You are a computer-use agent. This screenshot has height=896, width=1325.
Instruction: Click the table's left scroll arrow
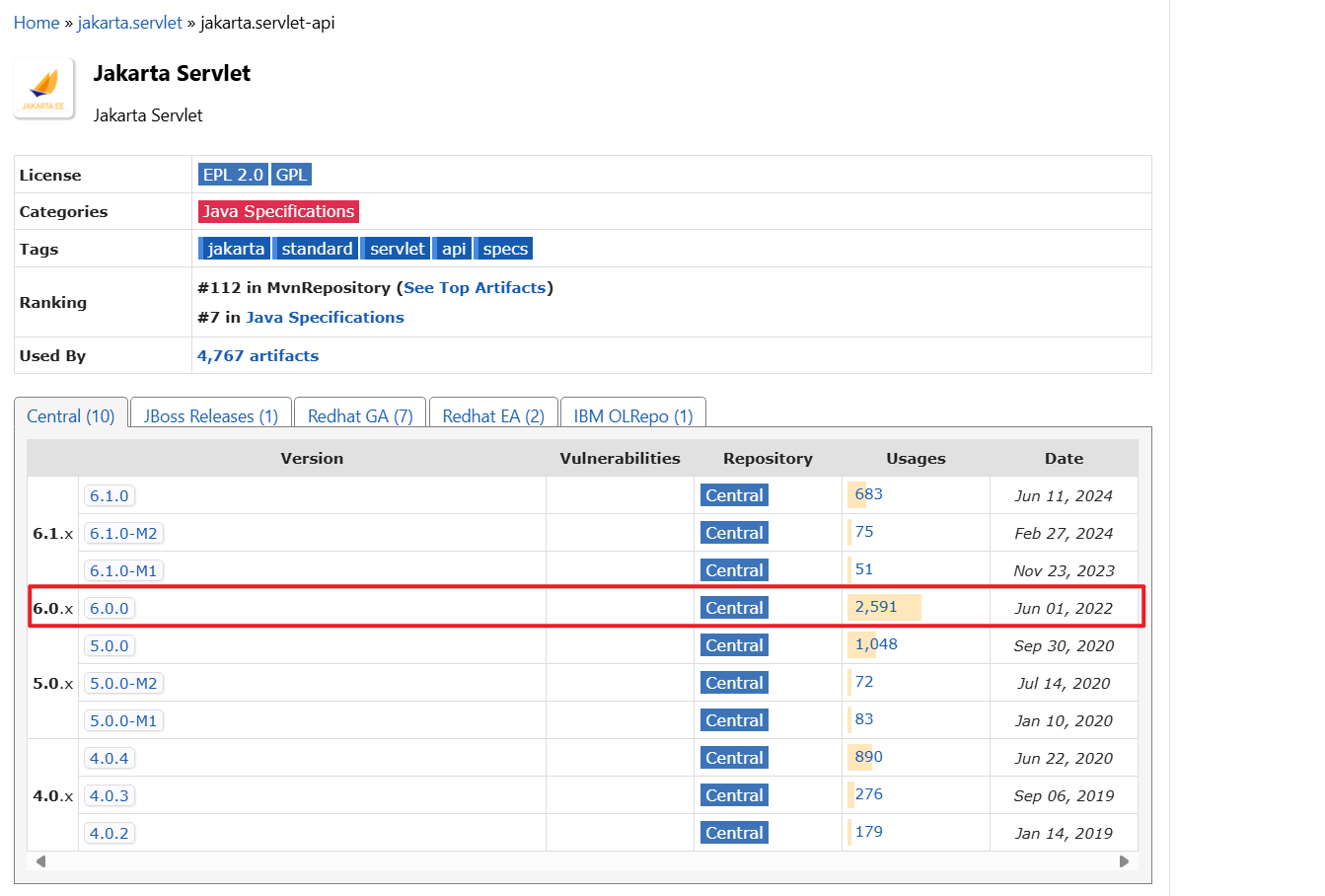(40, 861)
